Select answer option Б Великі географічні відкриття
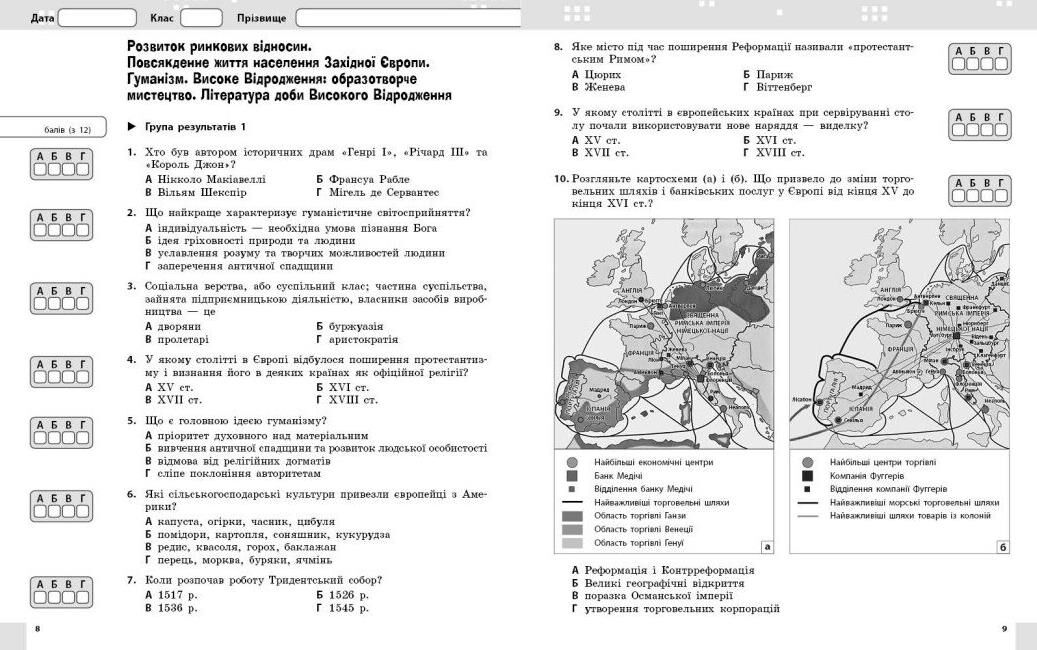This screenshot has height=650, width=1037. (658, 583)
